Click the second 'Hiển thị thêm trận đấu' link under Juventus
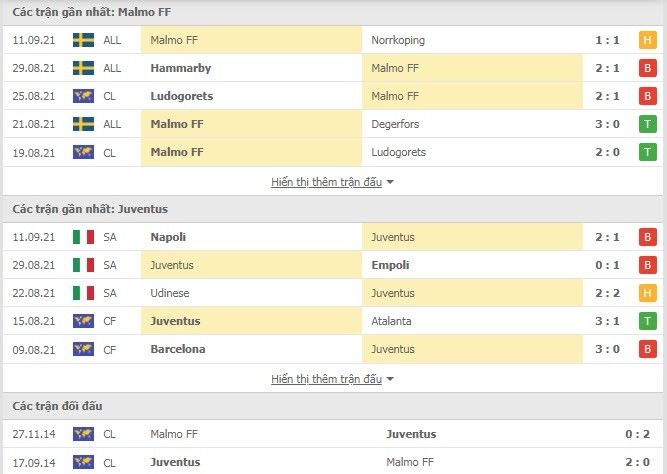The width and height of the screenshot is (667, 474). click(326, 379)
